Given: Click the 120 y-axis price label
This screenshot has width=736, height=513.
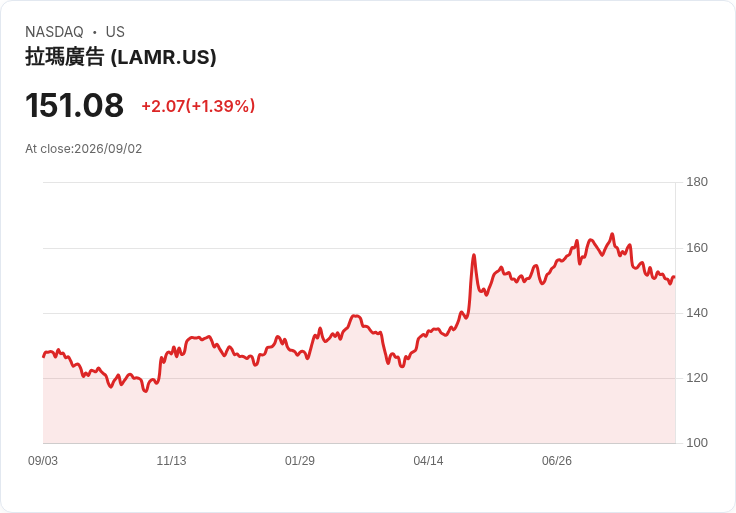Looking at the screenshot, I should [x=697, y=378].
